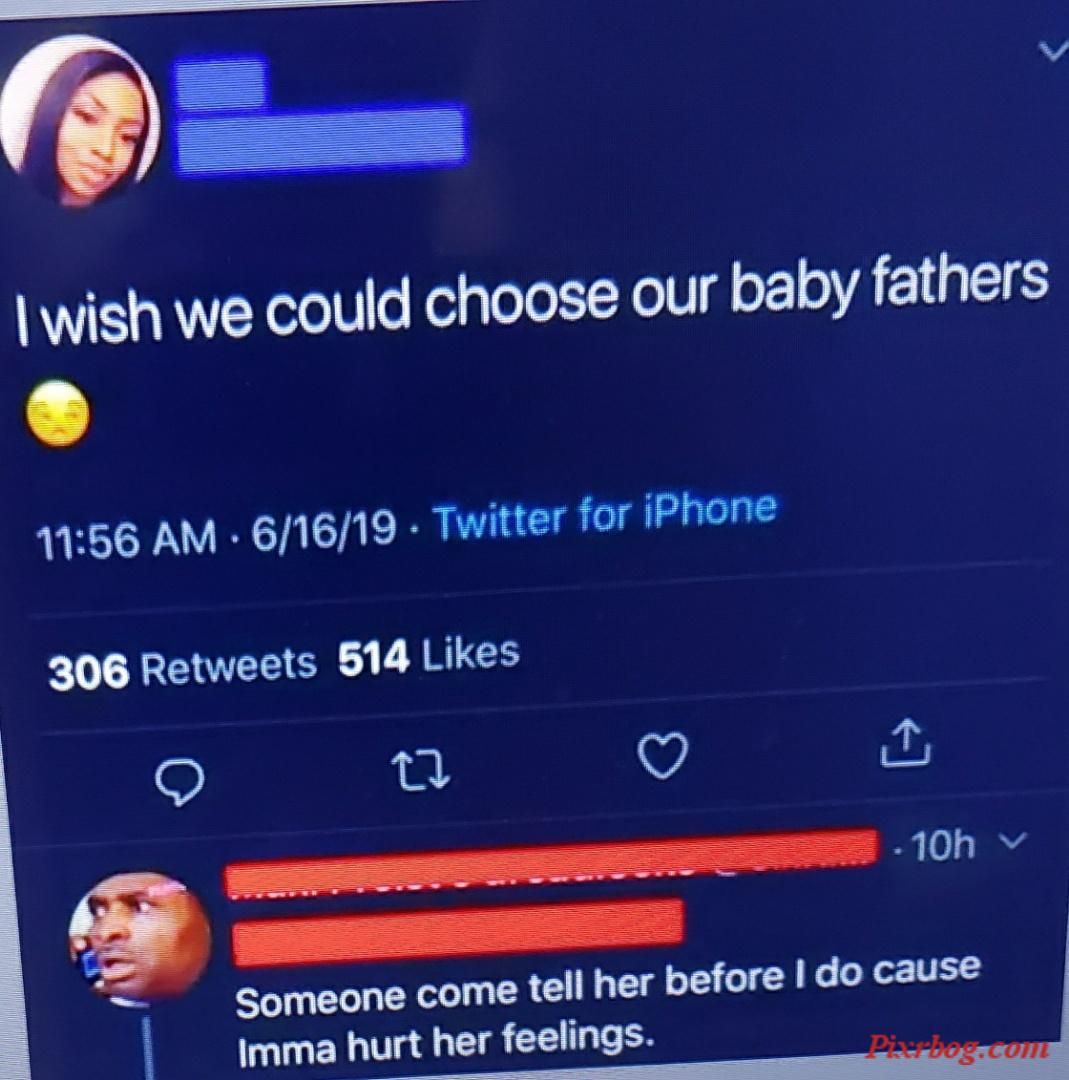
Task: Tap the reply speech bubble icon
Action: 180,782
